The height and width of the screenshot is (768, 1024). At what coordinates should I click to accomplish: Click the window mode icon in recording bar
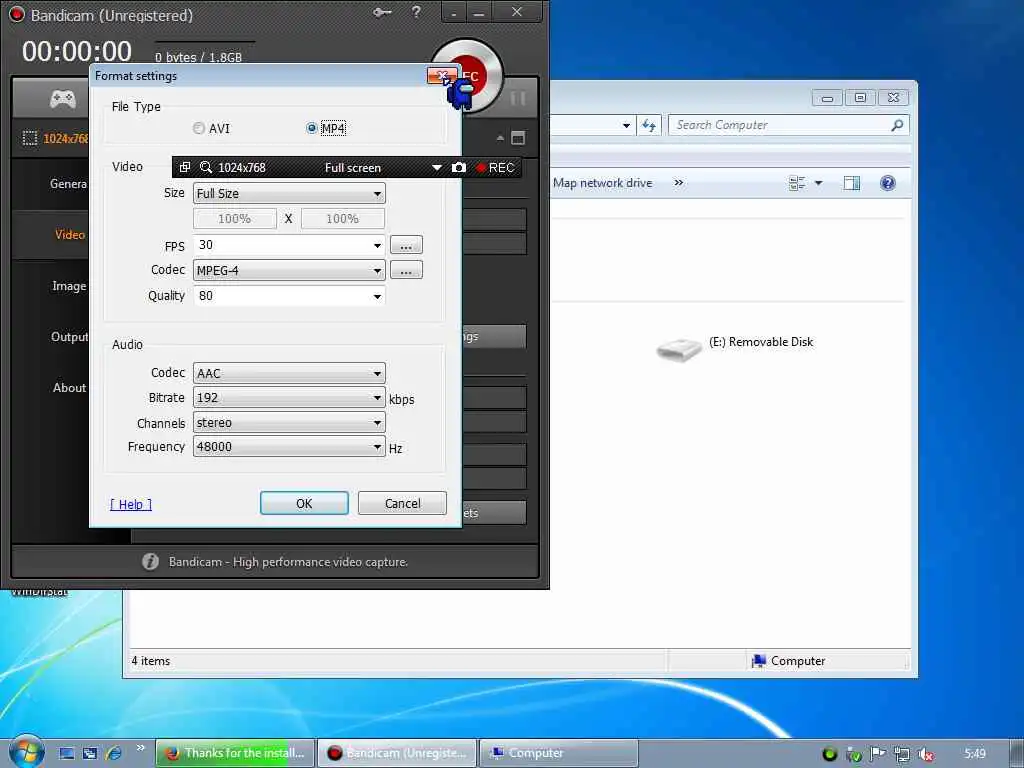pyautogui.click(x=185, y=167)
